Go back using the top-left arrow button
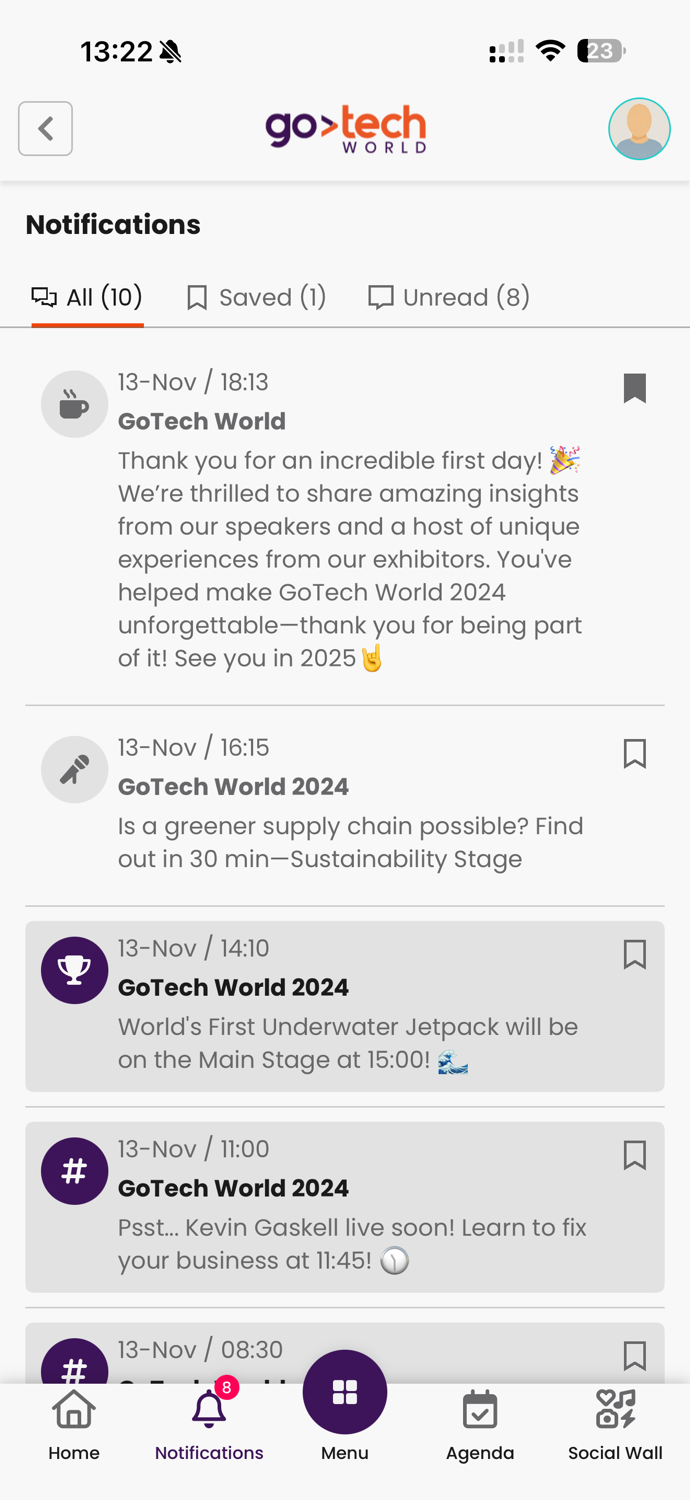 pos(45,128)
